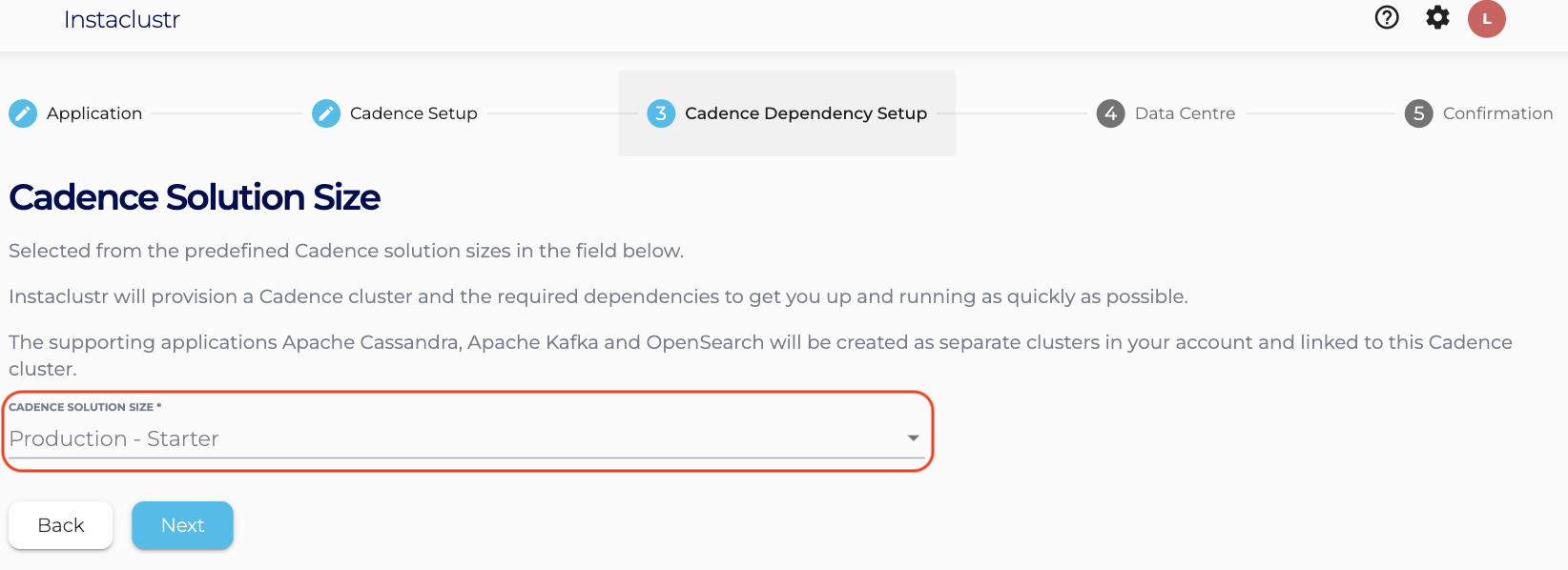The image size is (1568, 570).
Task: Expand the Cadence Solution Size dropdown arrow
Action: (913, 438)
